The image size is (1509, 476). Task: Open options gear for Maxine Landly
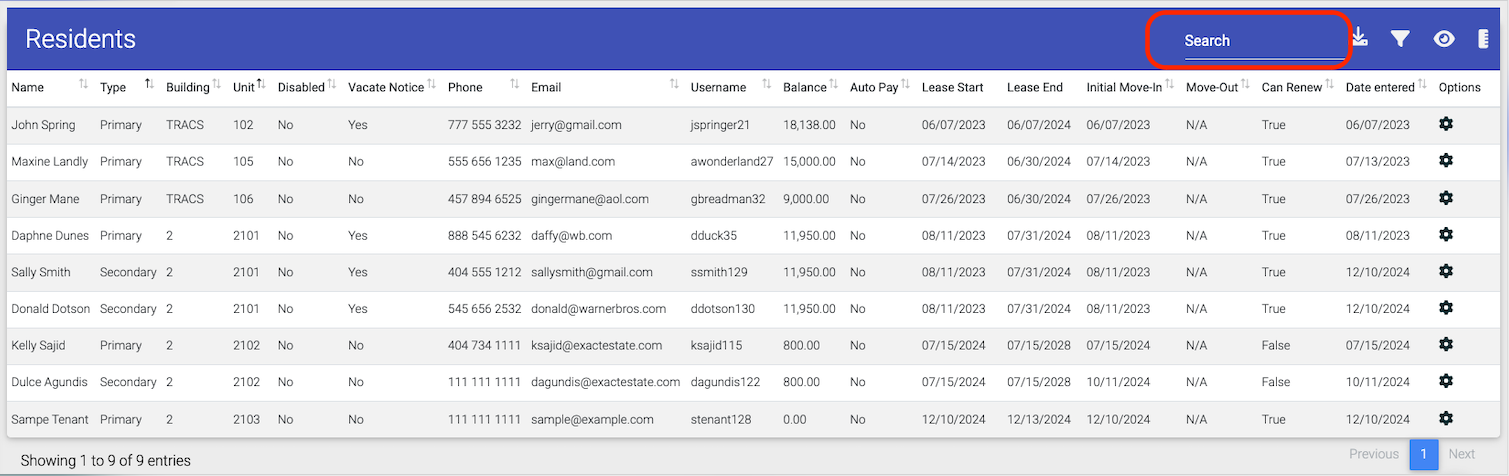pyautogui.click(x=1445, y=161)
